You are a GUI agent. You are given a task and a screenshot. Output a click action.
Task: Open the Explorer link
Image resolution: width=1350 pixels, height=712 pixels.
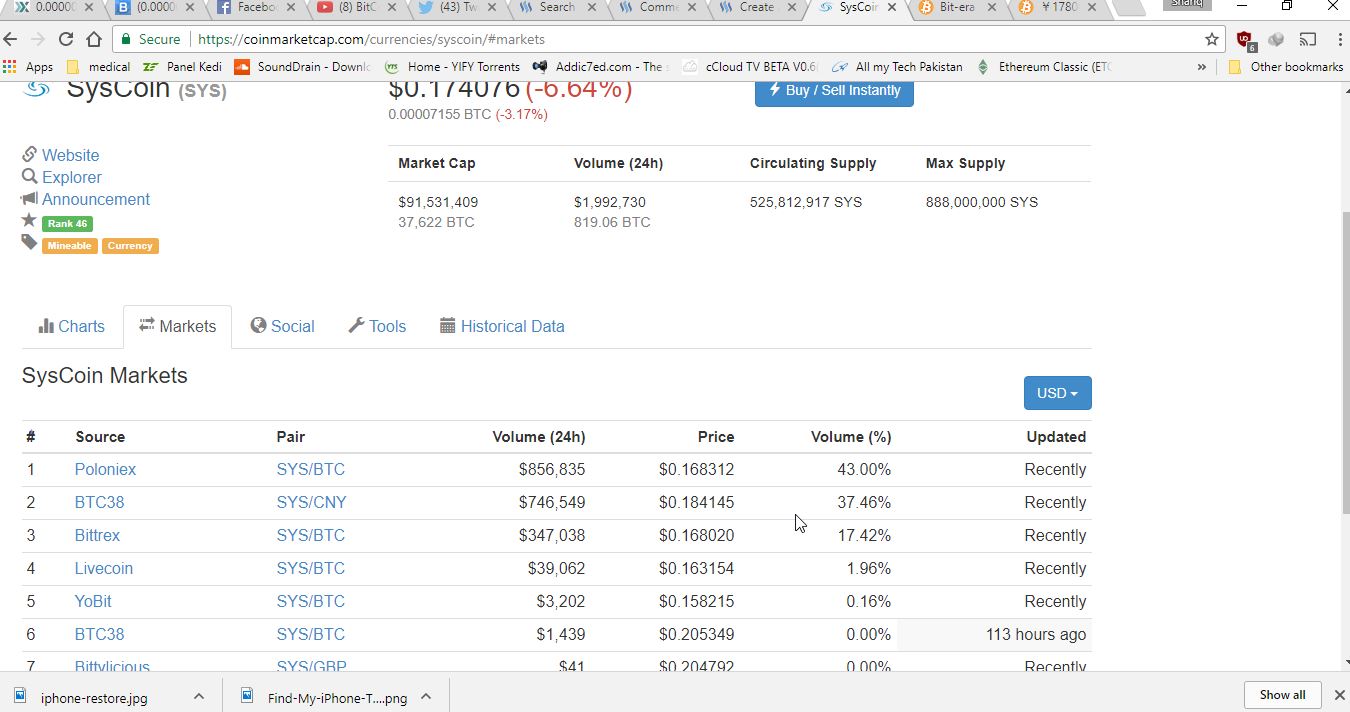71,177
